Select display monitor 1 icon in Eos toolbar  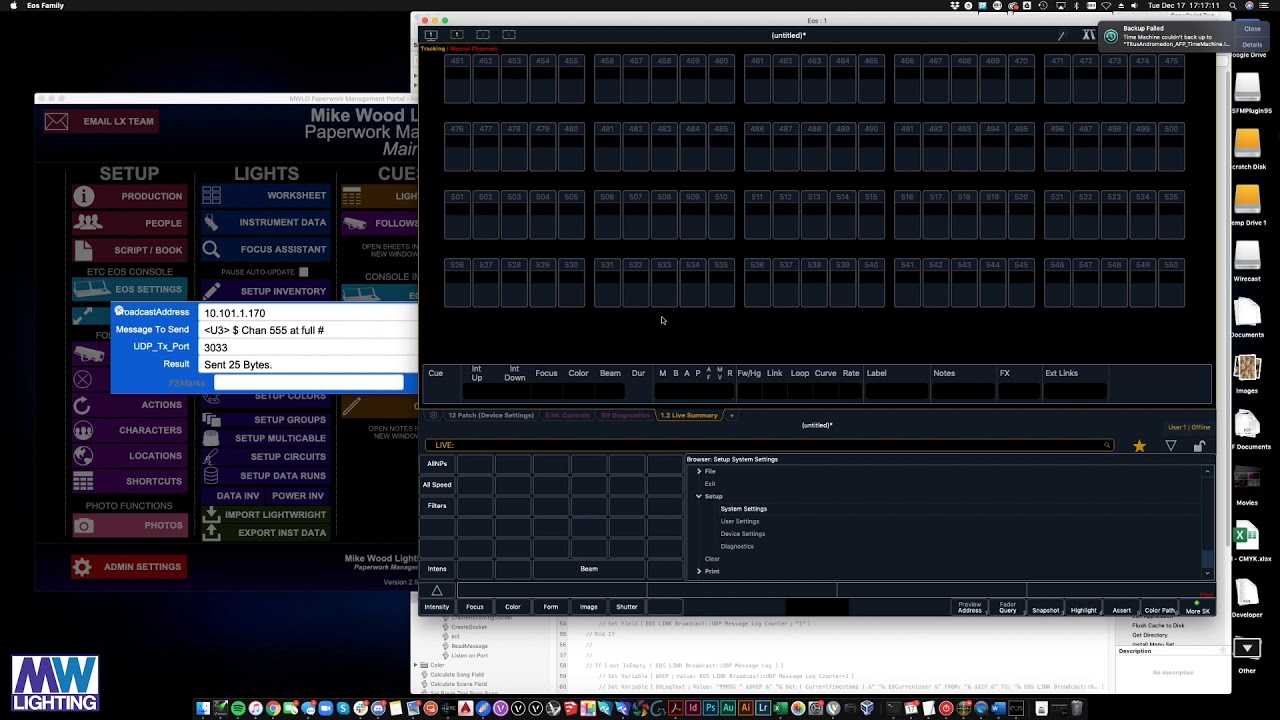click(x=431, y=35)
